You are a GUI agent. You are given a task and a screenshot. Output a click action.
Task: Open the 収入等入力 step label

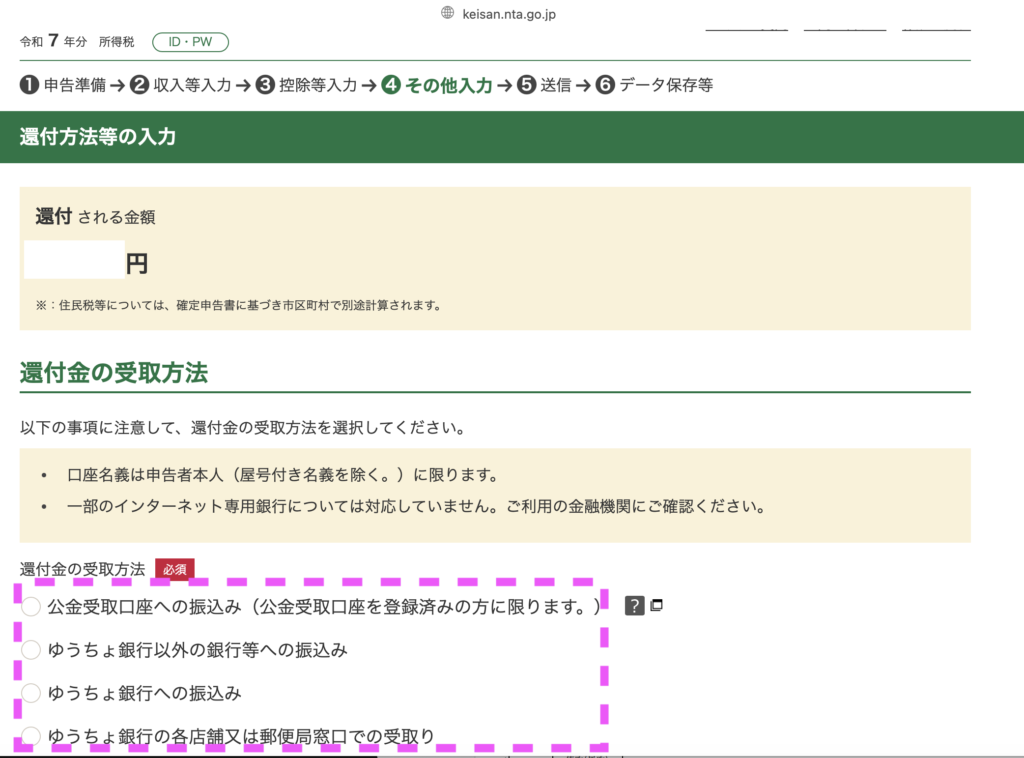[192, 85]
